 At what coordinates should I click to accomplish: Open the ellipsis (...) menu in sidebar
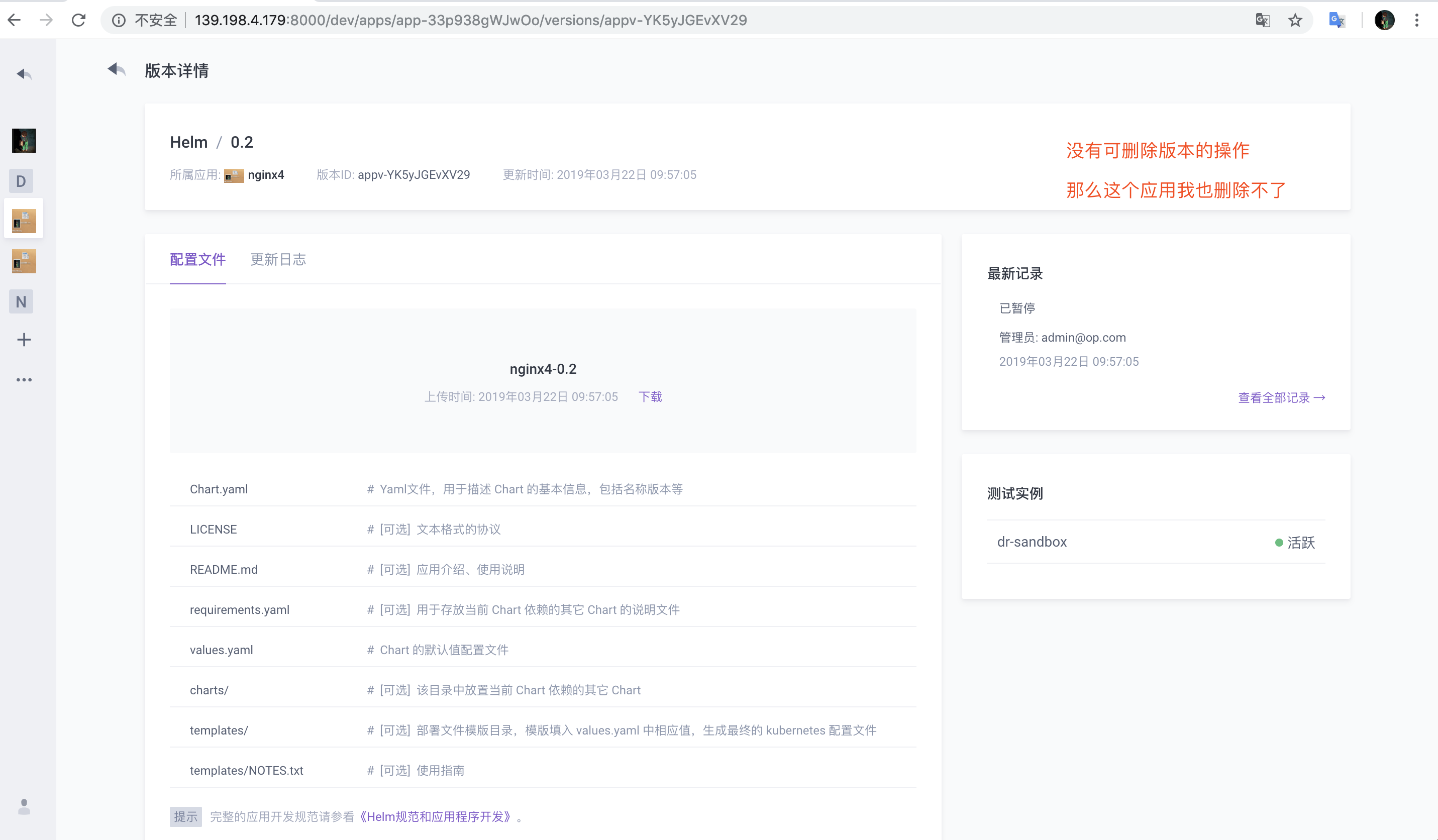pyautogui.click(x=24, y=379)
